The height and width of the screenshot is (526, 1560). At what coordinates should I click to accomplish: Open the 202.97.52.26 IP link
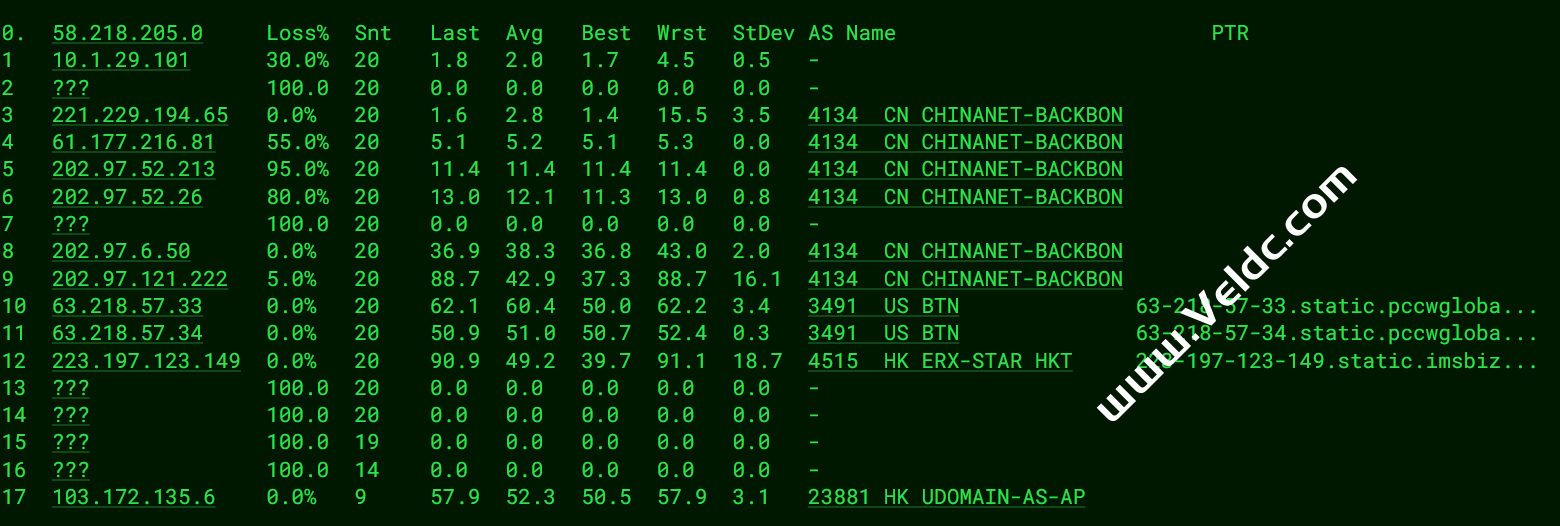click(x=128, y=197)
